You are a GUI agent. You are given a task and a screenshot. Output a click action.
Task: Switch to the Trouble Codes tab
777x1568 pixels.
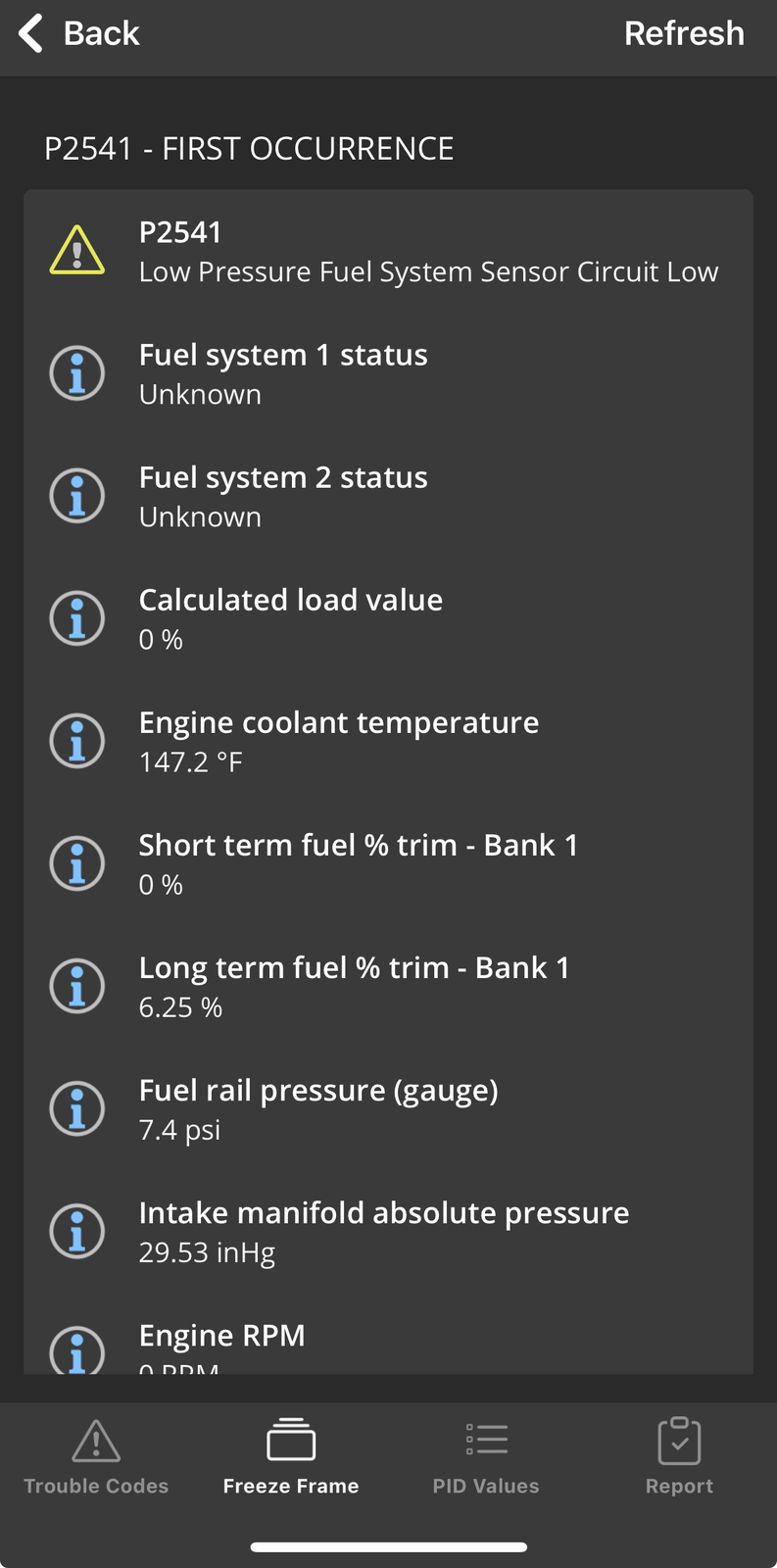96,1457
